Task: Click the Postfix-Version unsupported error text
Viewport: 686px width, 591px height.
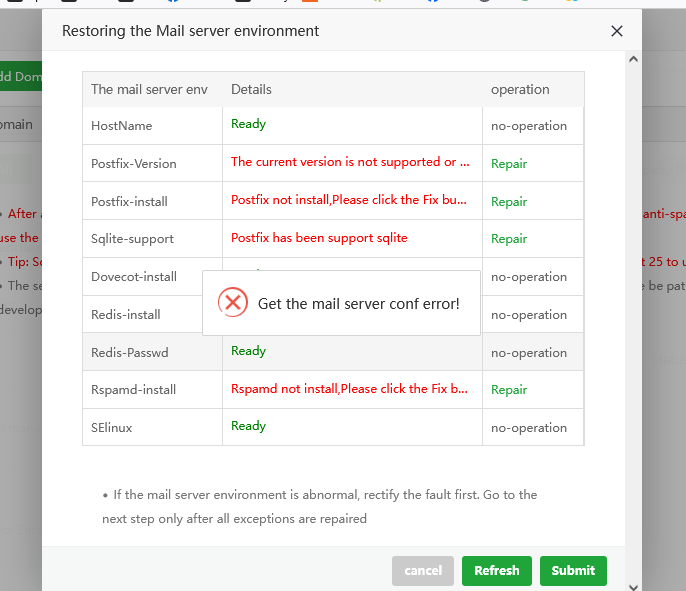Action: click(350, 162)
